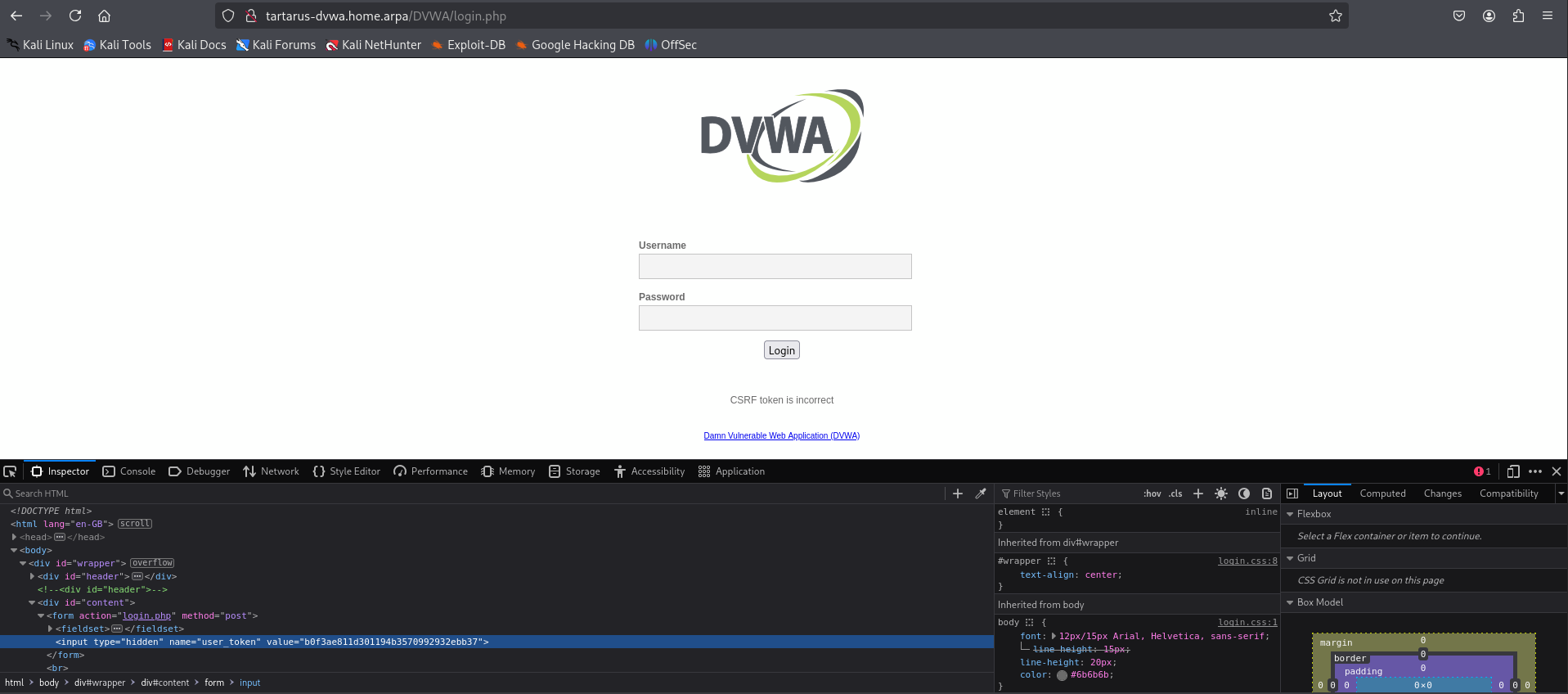Image resolution: width=1568 pixels, height=694 pixels.
Task: Open the Memory tab
Action: (508, 471)
